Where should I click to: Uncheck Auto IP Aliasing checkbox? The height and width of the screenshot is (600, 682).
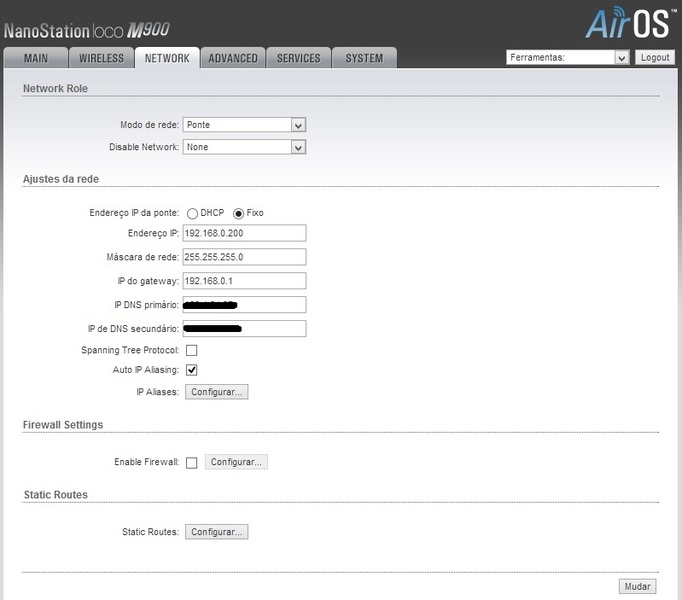point(191,370)
